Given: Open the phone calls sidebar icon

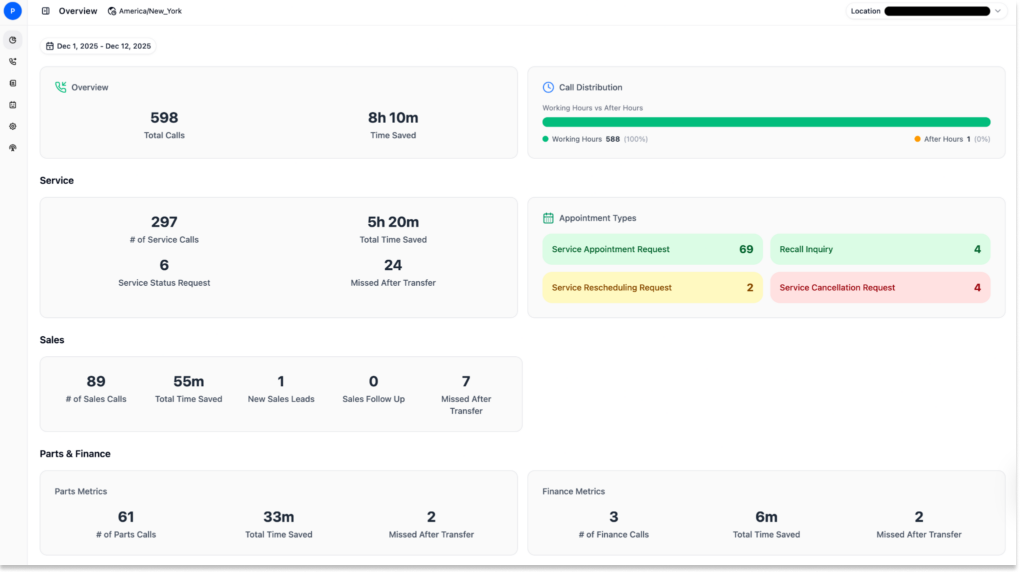Looking at the screenshot, I should pyautogui.click(x=13, y=61).
